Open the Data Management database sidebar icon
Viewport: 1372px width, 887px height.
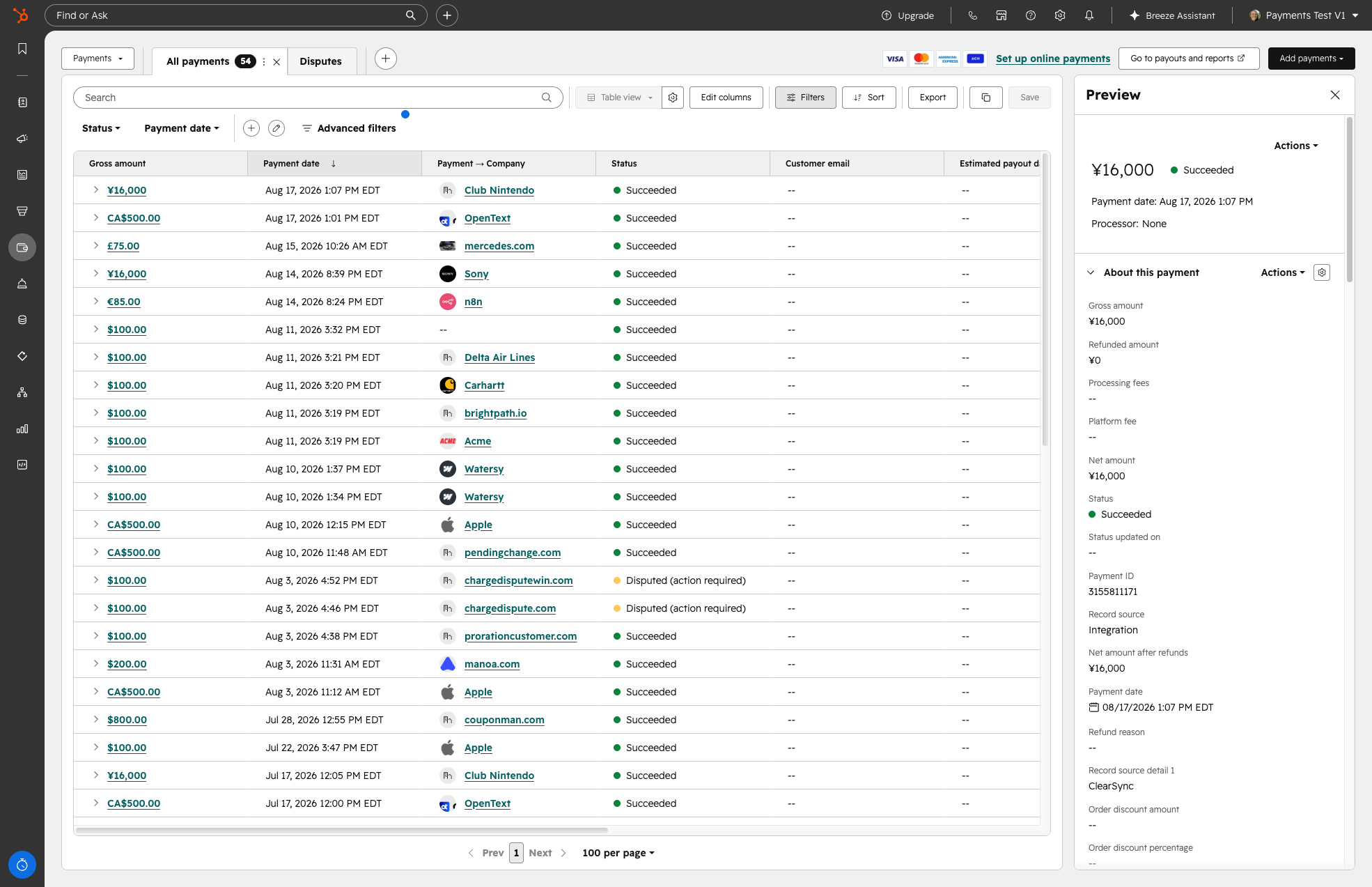22,320
